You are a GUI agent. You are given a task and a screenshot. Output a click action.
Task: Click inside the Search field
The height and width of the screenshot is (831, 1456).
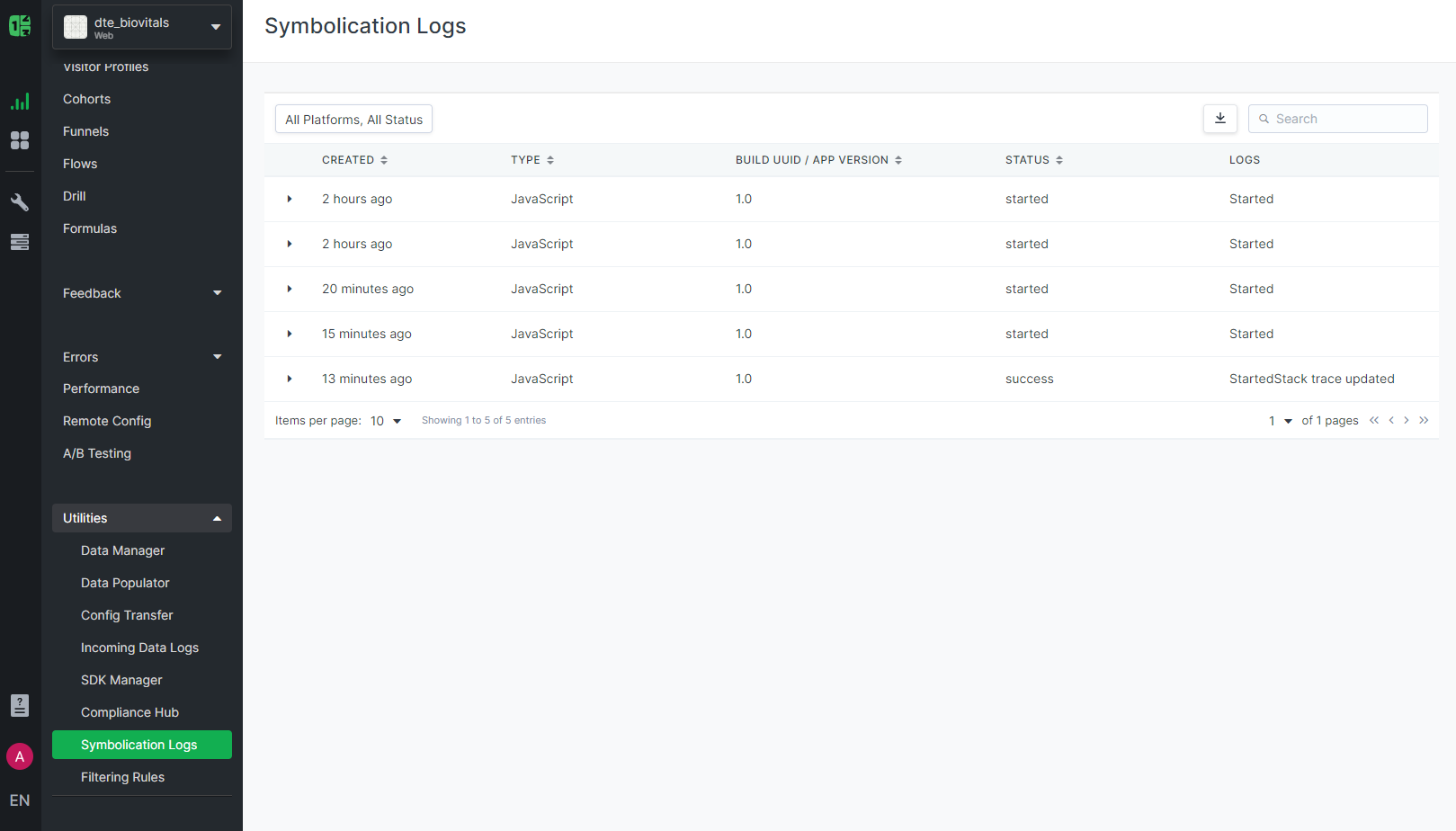[1338, 119]
